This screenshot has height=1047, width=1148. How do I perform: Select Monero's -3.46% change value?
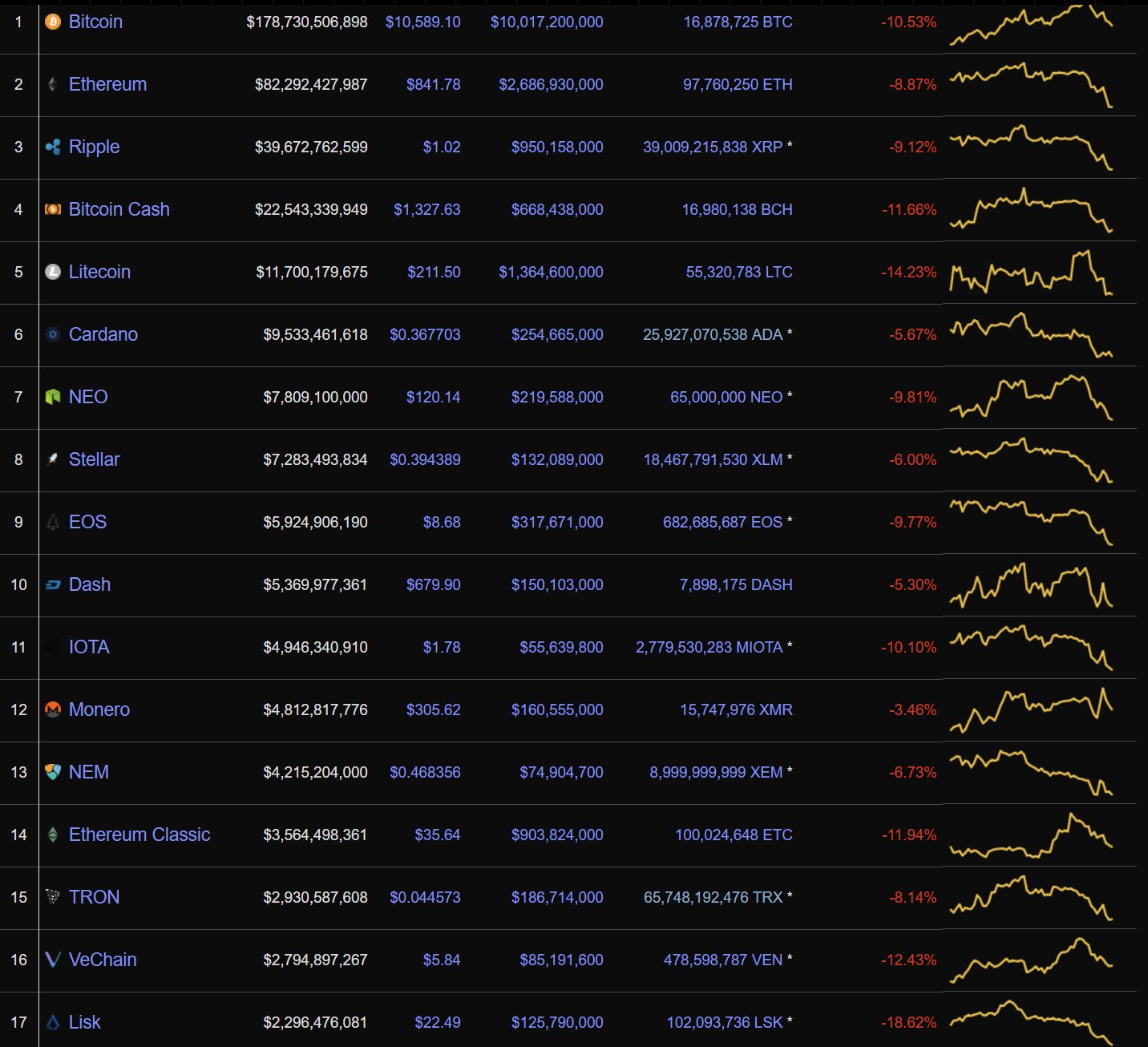coord(913,709)
